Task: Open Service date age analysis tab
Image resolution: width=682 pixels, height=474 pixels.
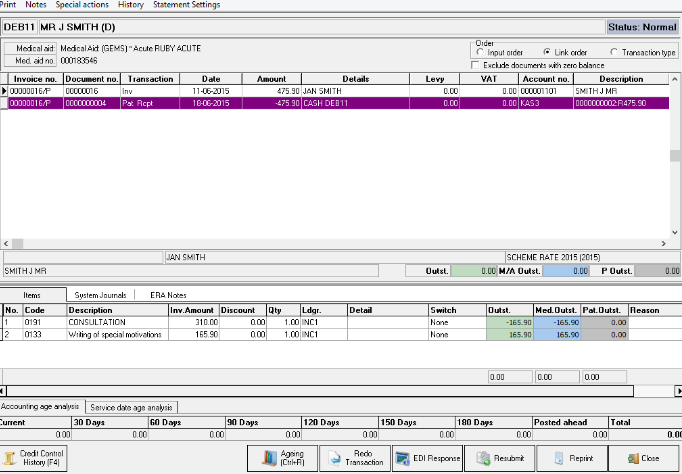Action: (131, 407)
